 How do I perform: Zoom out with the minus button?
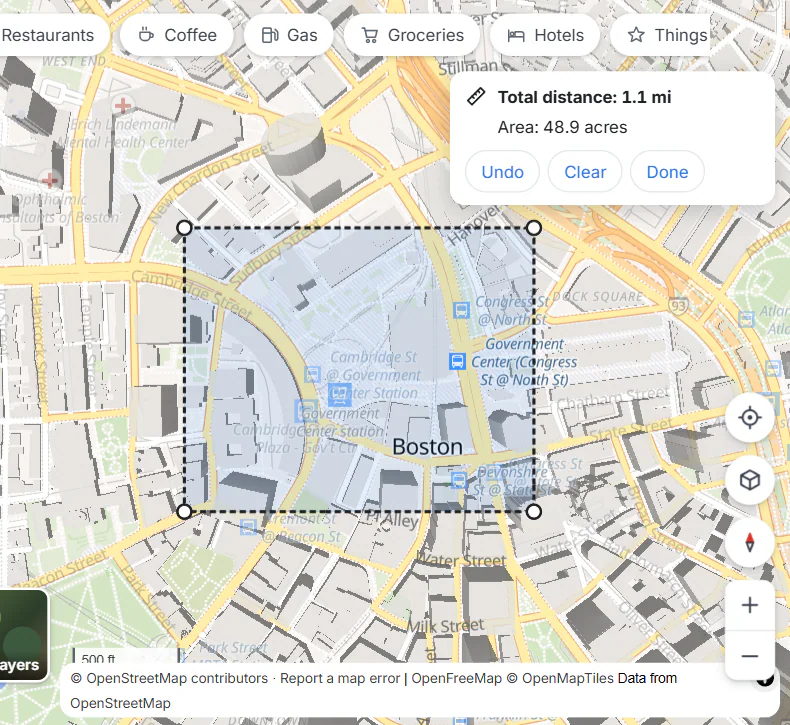pyautogui.click(x=750, y=655)
